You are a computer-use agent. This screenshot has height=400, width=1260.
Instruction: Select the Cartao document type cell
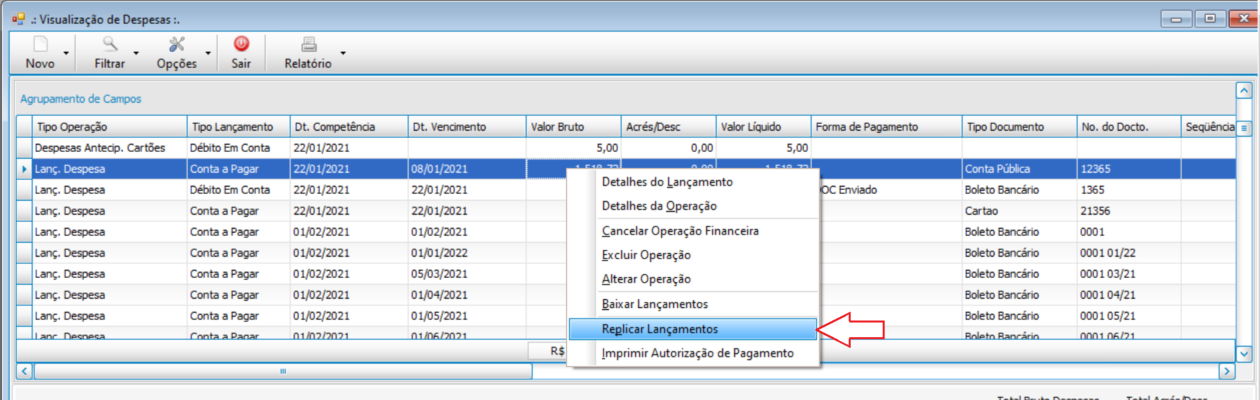[1019, 211]
